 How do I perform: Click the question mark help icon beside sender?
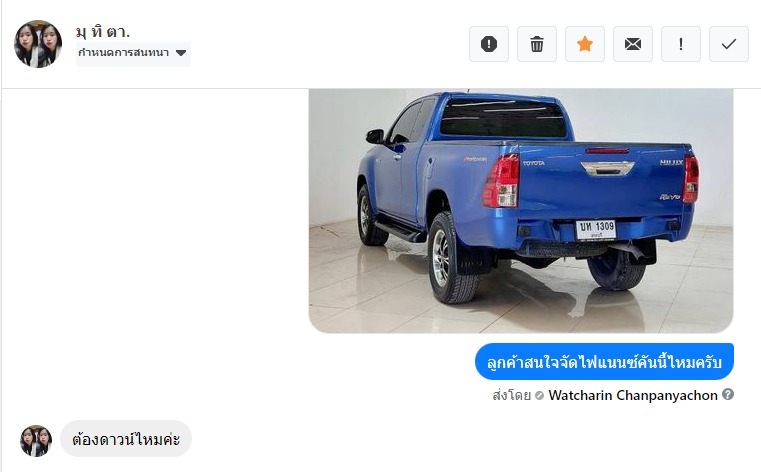coord(728,394)
